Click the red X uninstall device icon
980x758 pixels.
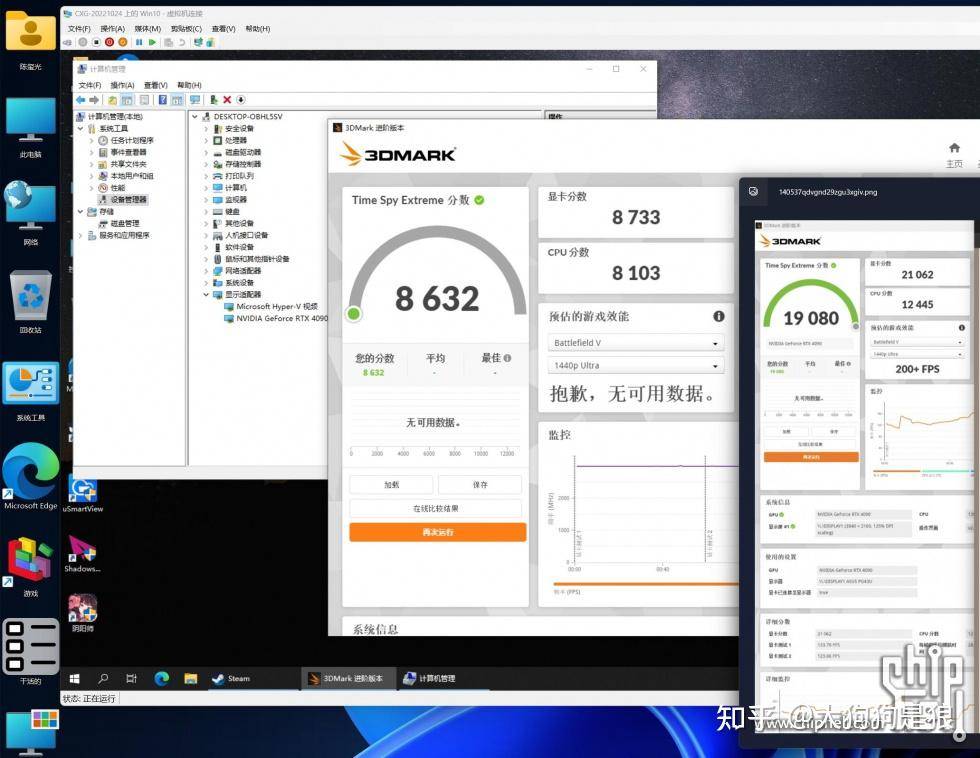227,99
